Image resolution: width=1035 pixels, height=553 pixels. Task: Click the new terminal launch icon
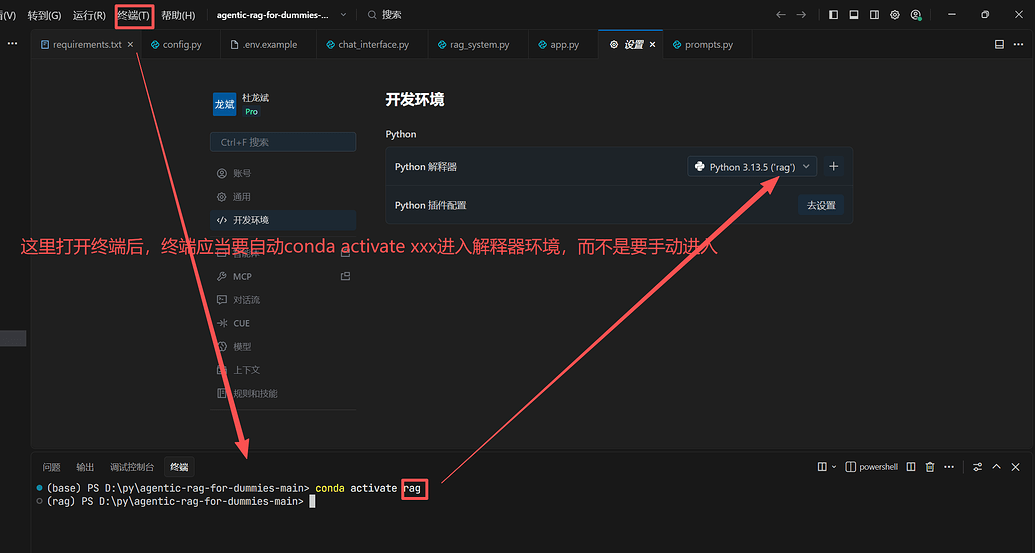pos(822,467)
